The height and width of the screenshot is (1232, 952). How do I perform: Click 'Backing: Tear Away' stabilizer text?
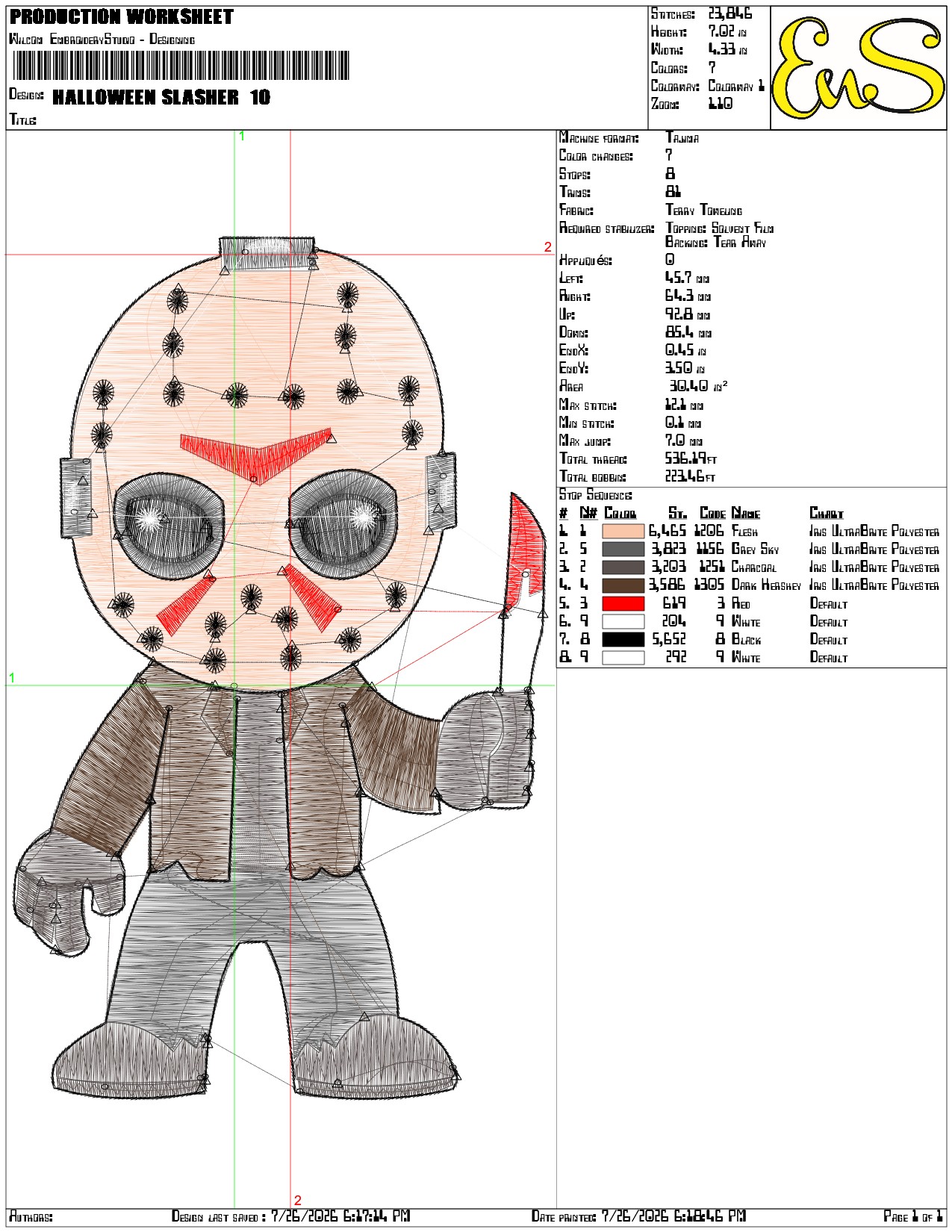[x=716, y=242]
